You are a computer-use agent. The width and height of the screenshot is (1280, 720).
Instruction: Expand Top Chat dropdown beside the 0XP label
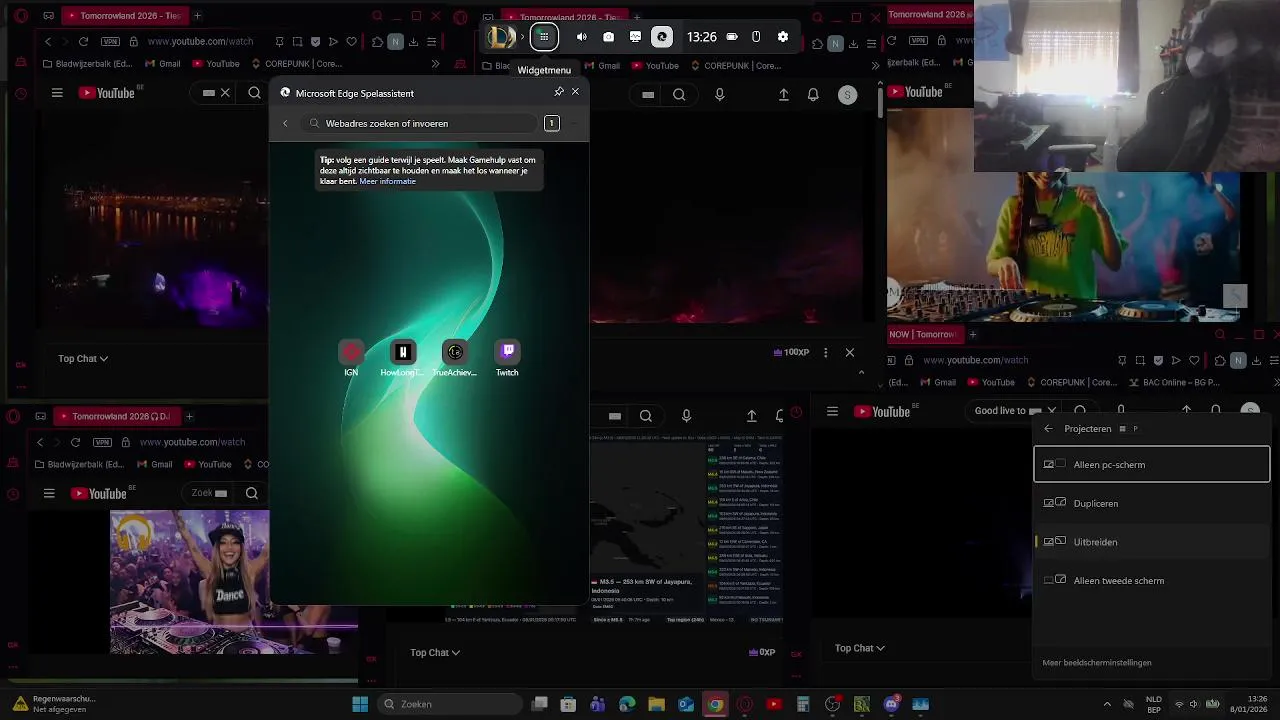coord(435,652)
